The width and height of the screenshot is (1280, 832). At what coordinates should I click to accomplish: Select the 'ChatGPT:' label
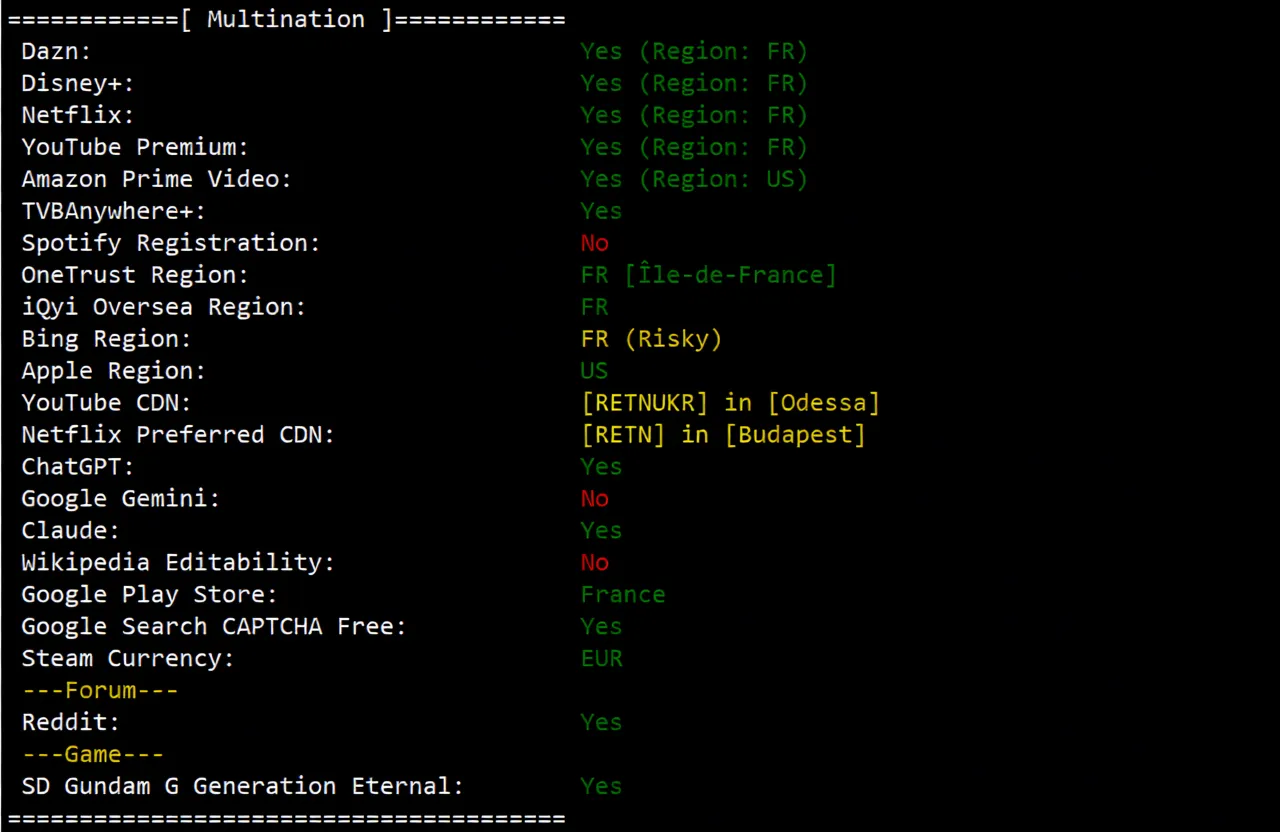point(78,467)
